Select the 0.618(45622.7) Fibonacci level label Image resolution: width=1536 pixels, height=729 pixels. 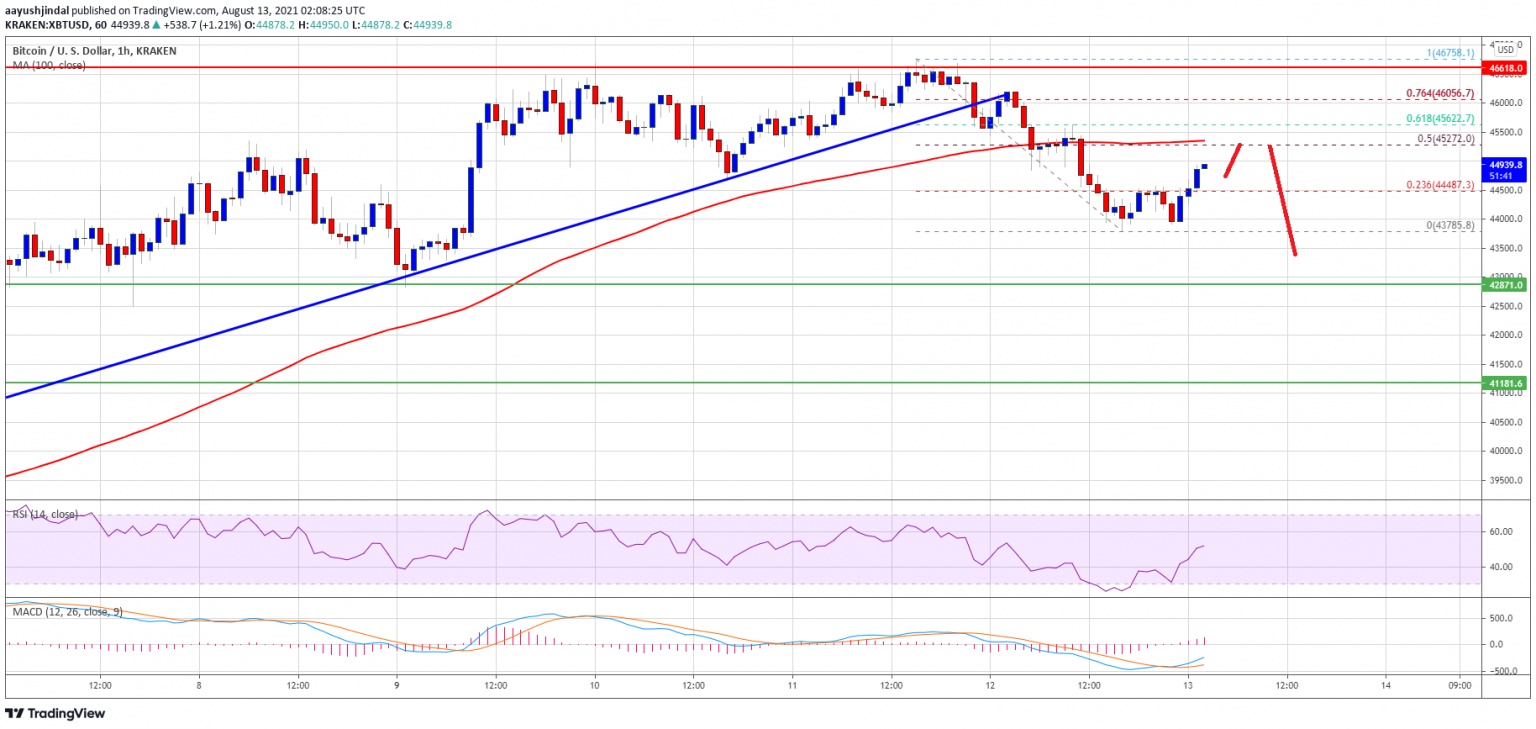[x=1440, y=118]
